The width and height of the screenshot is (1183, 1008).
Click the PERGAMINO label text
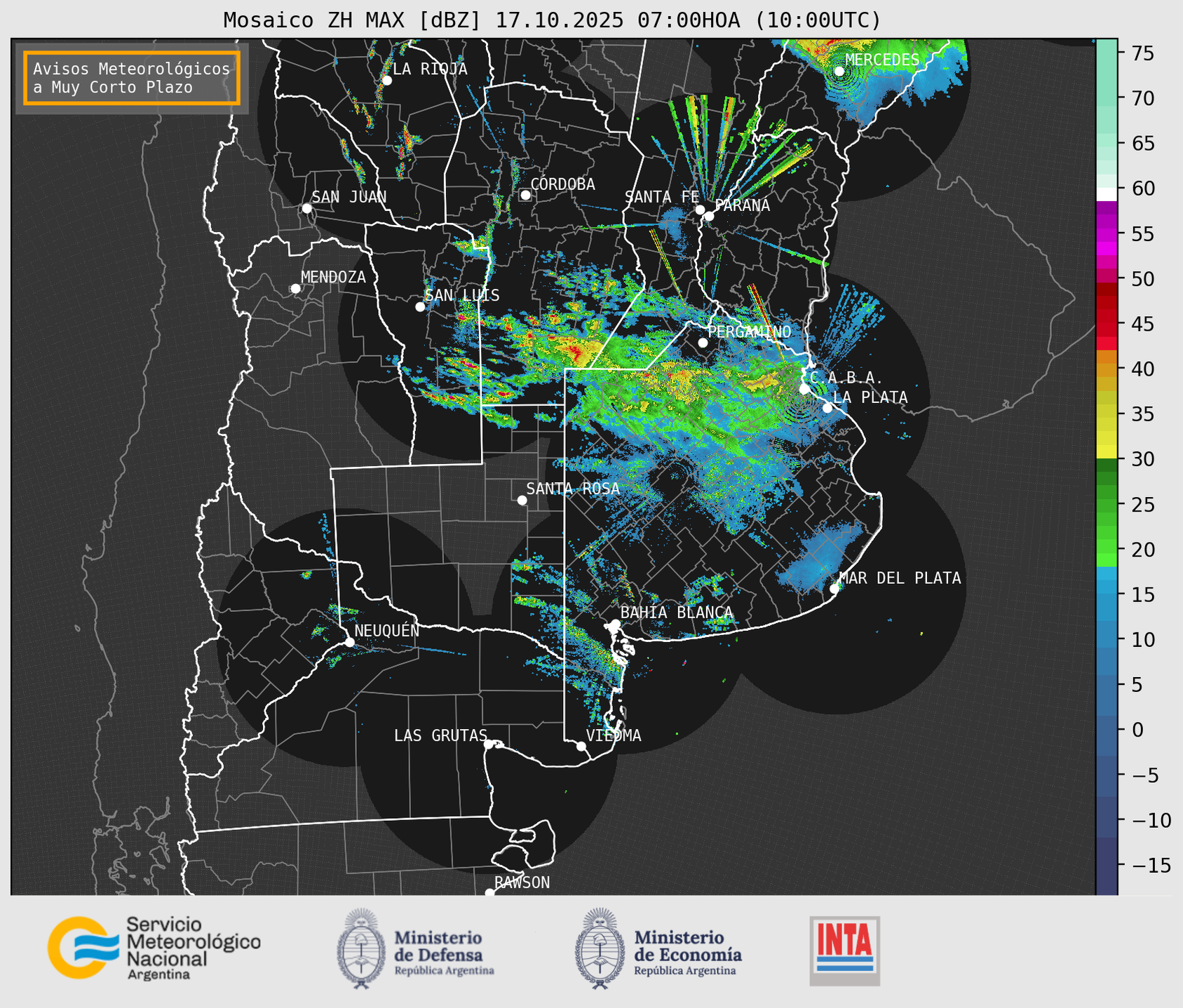[749, 332]
